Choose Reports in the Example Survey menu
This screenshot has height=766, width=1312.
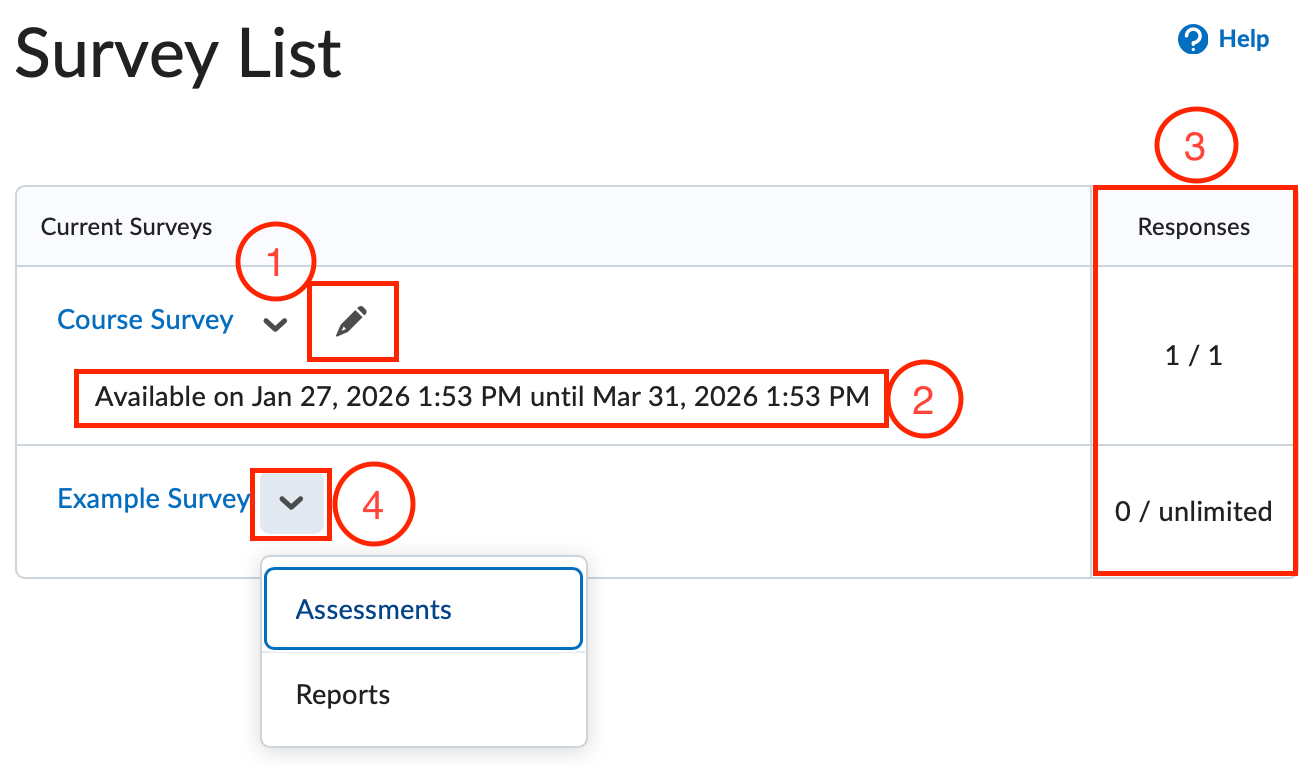[x=343, y=694]
